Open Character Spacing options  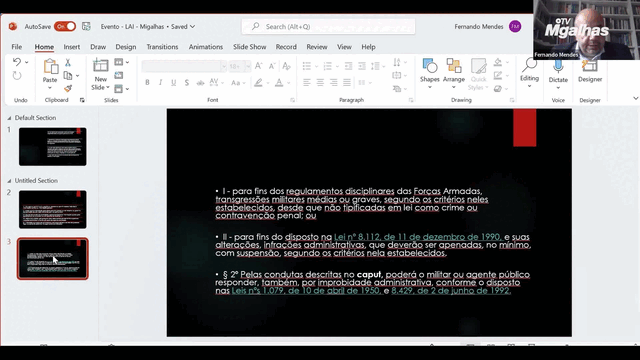[216, 83]
